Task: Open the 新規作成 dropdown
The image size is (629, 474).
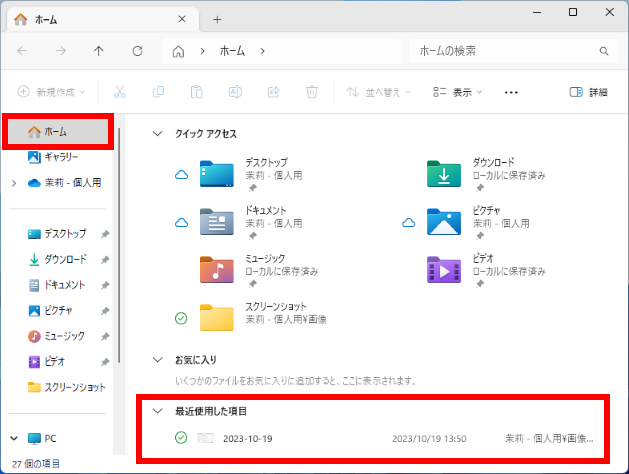Action: point(51,92)
